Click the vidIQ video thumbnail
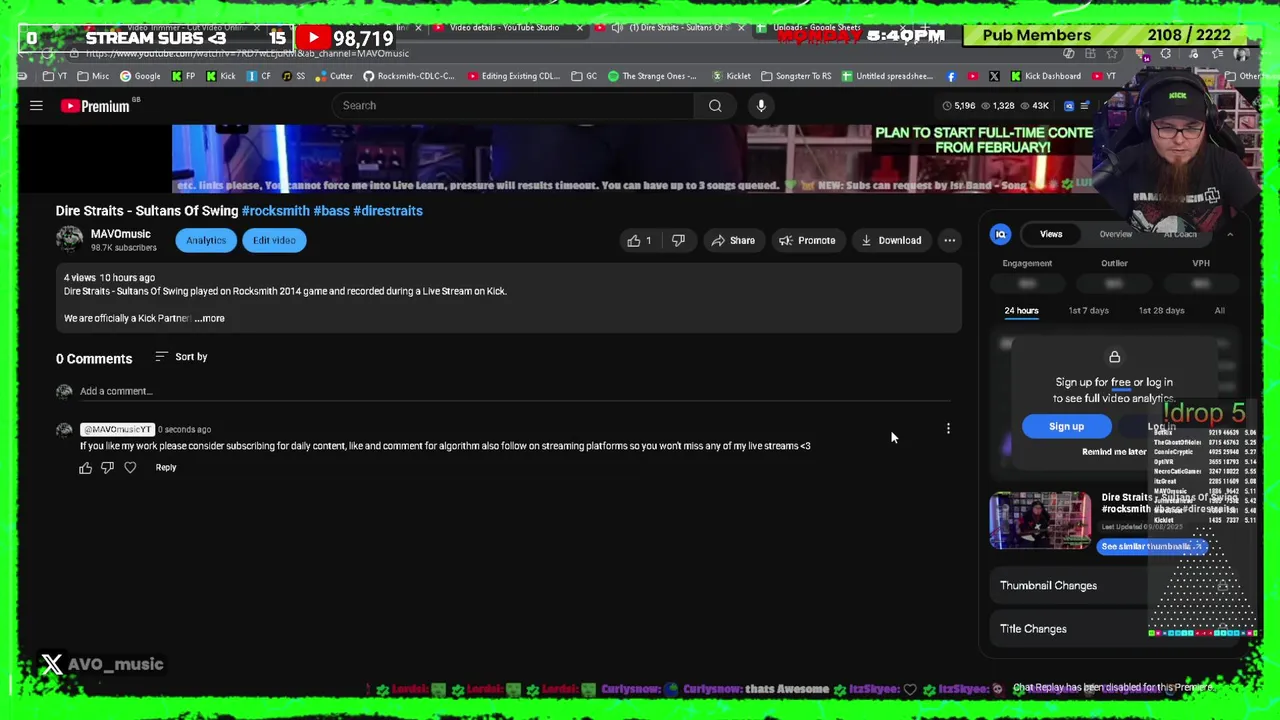The image size is (1280, 720). click(1040, 520)
